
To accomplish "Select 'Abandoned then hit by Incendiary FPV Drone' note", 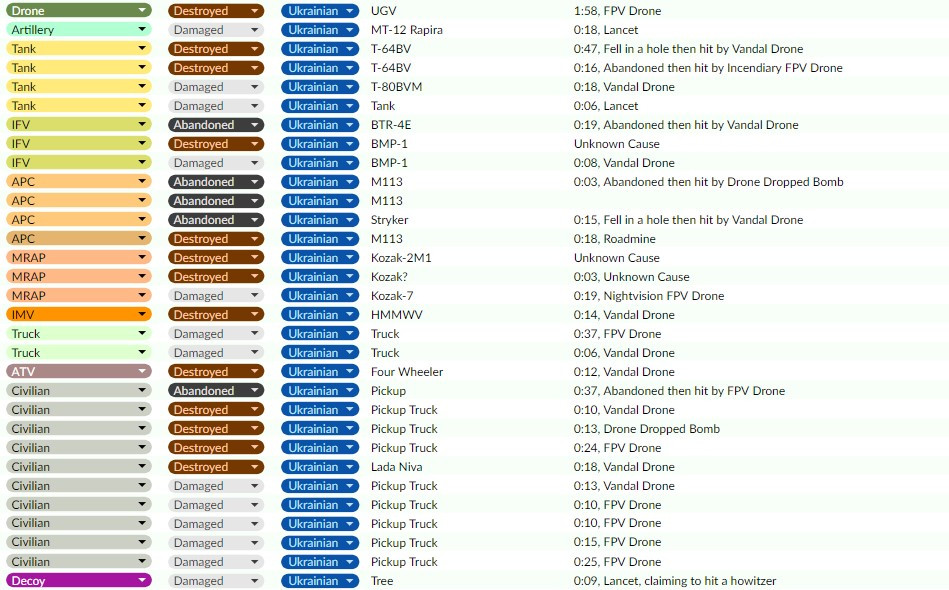I will coord(708,68).
